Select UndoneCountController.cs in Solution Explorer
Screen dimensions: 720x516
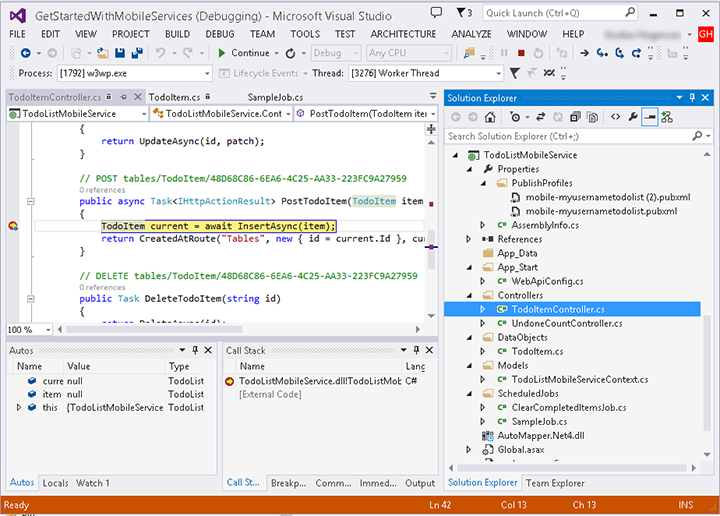click(567, 323)
